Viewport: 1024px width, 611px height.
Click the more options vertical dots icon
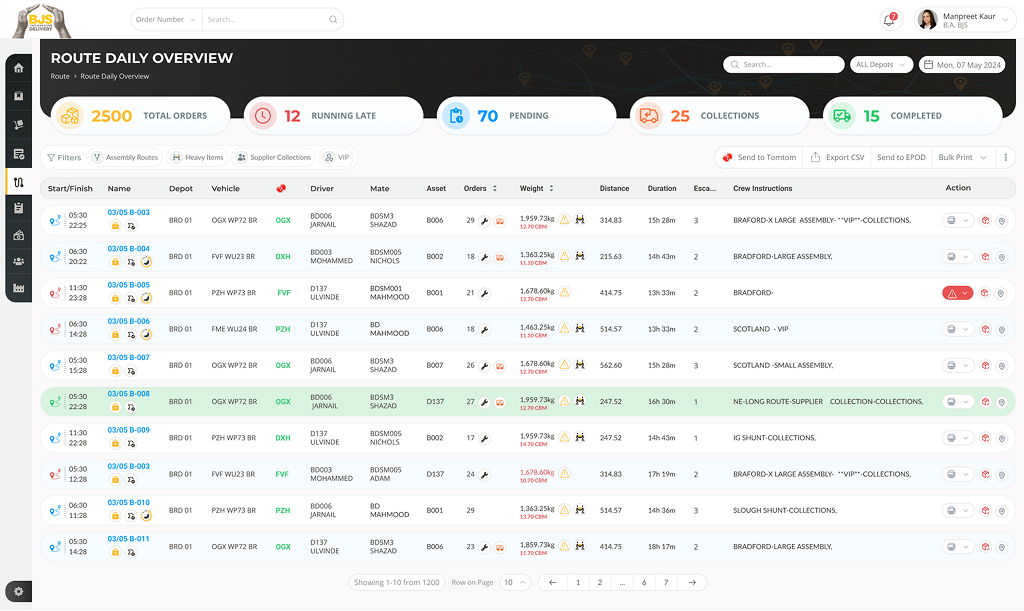[1006, 158]
